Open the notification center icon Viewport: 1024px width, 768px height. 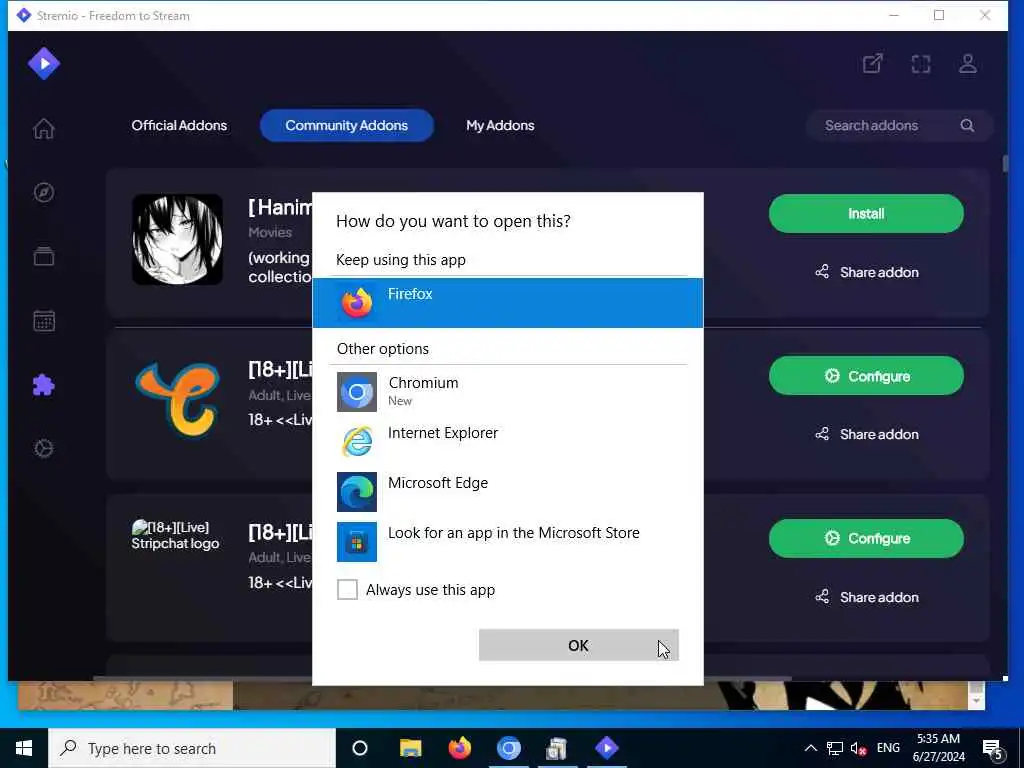pyautogui.click(x=993, y=749)
